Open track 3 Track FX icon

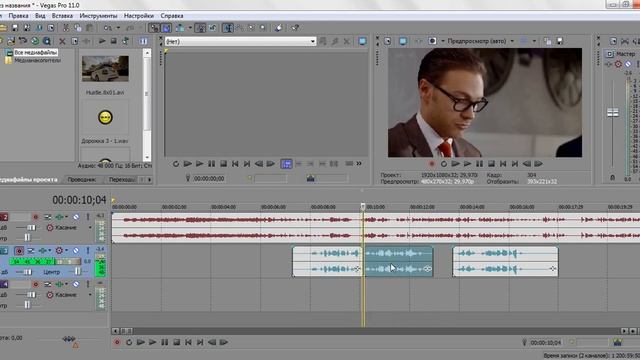(x=44, y=251)
